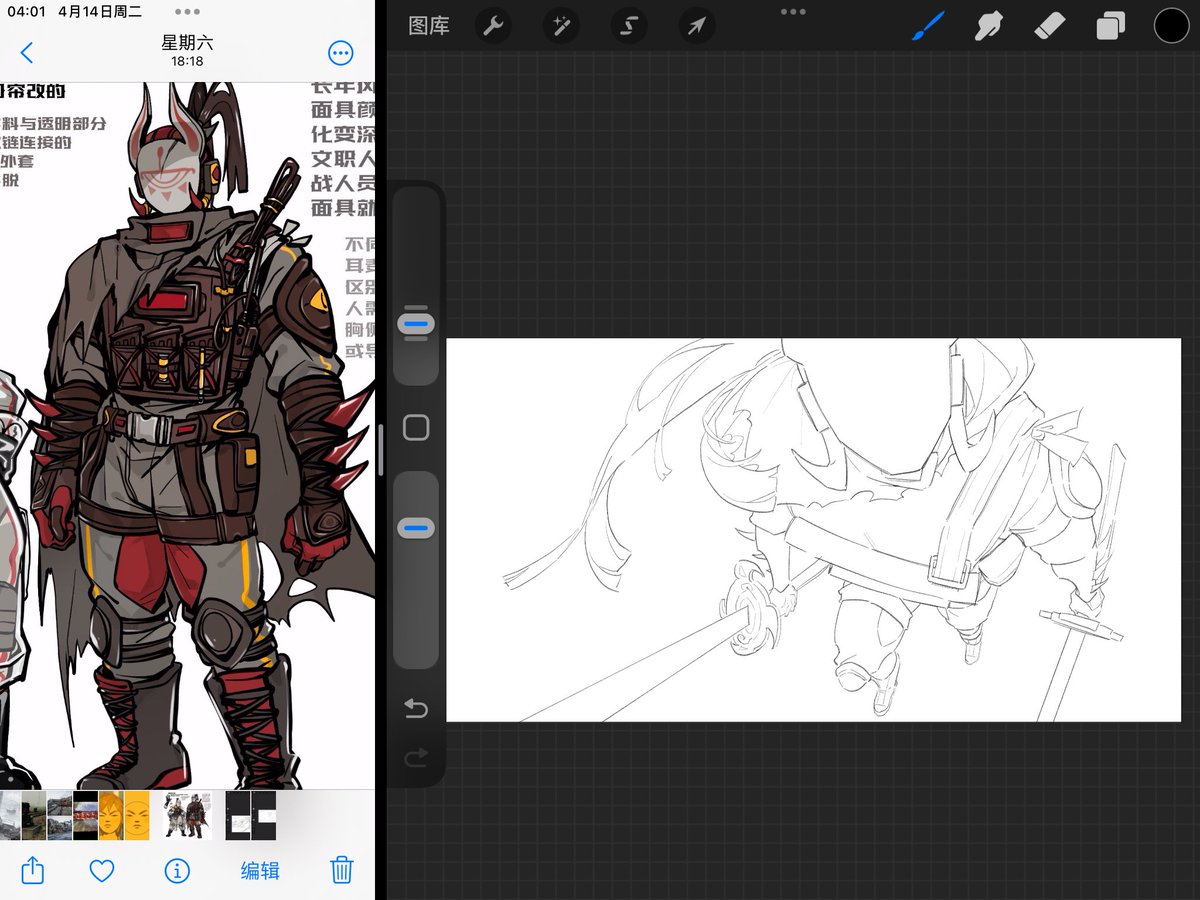Tap the sketch canvas in Procreate

813,530
